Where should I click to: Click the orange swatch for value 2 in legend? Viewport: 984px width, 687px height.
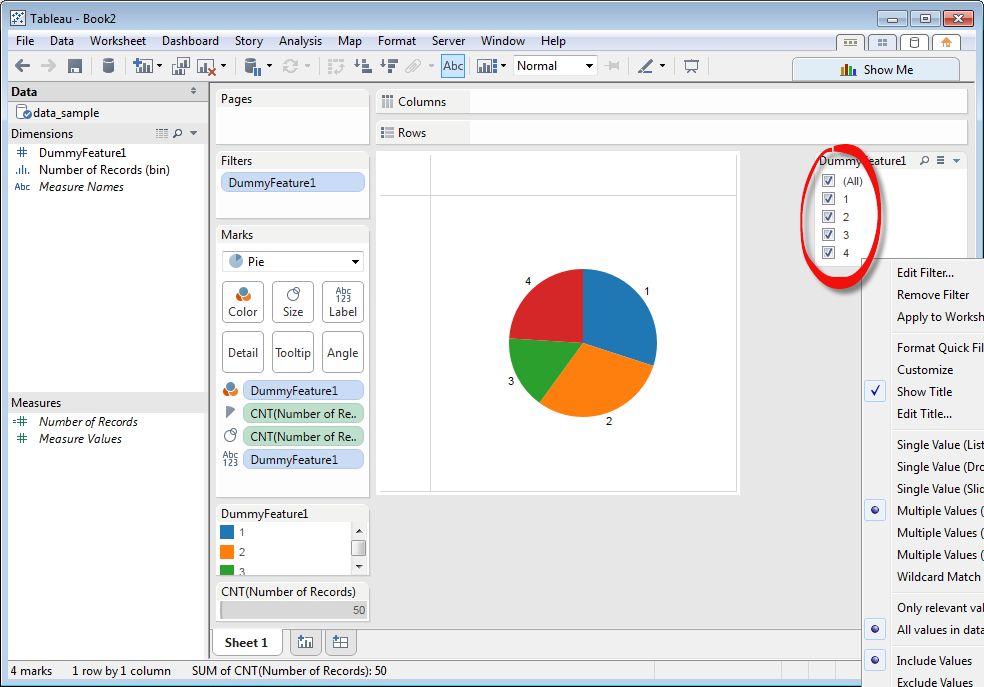click(x=227, y=552)
